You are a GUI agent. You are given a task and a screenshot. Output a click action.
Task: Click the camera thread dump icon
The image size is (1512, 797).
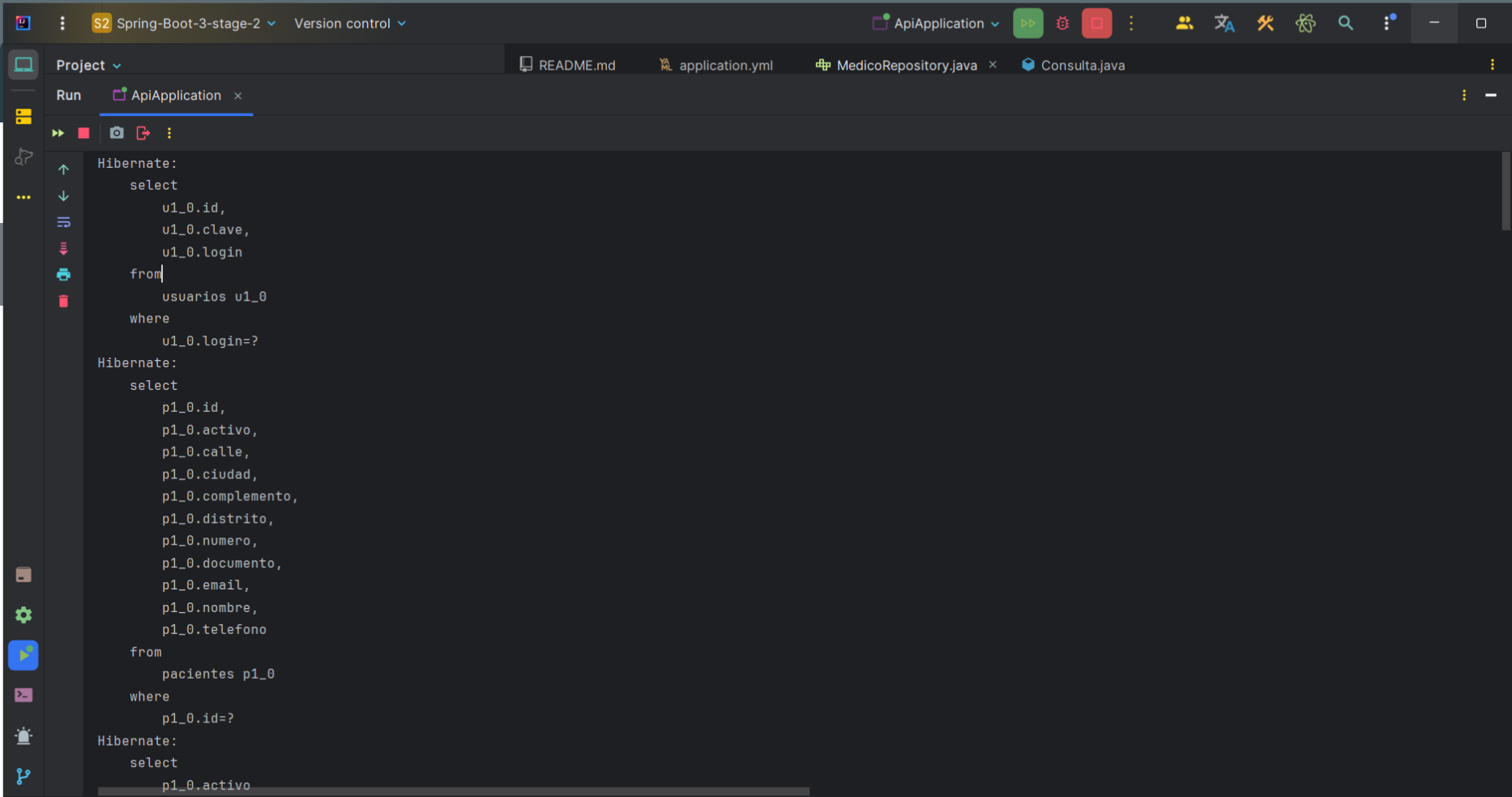tap(117, 133)
